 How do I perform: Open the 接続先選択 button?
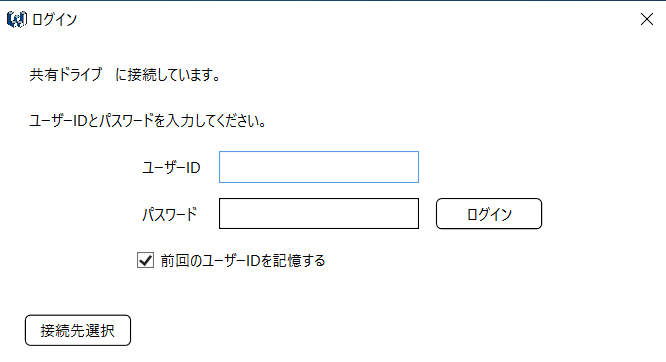coord(78,330)
